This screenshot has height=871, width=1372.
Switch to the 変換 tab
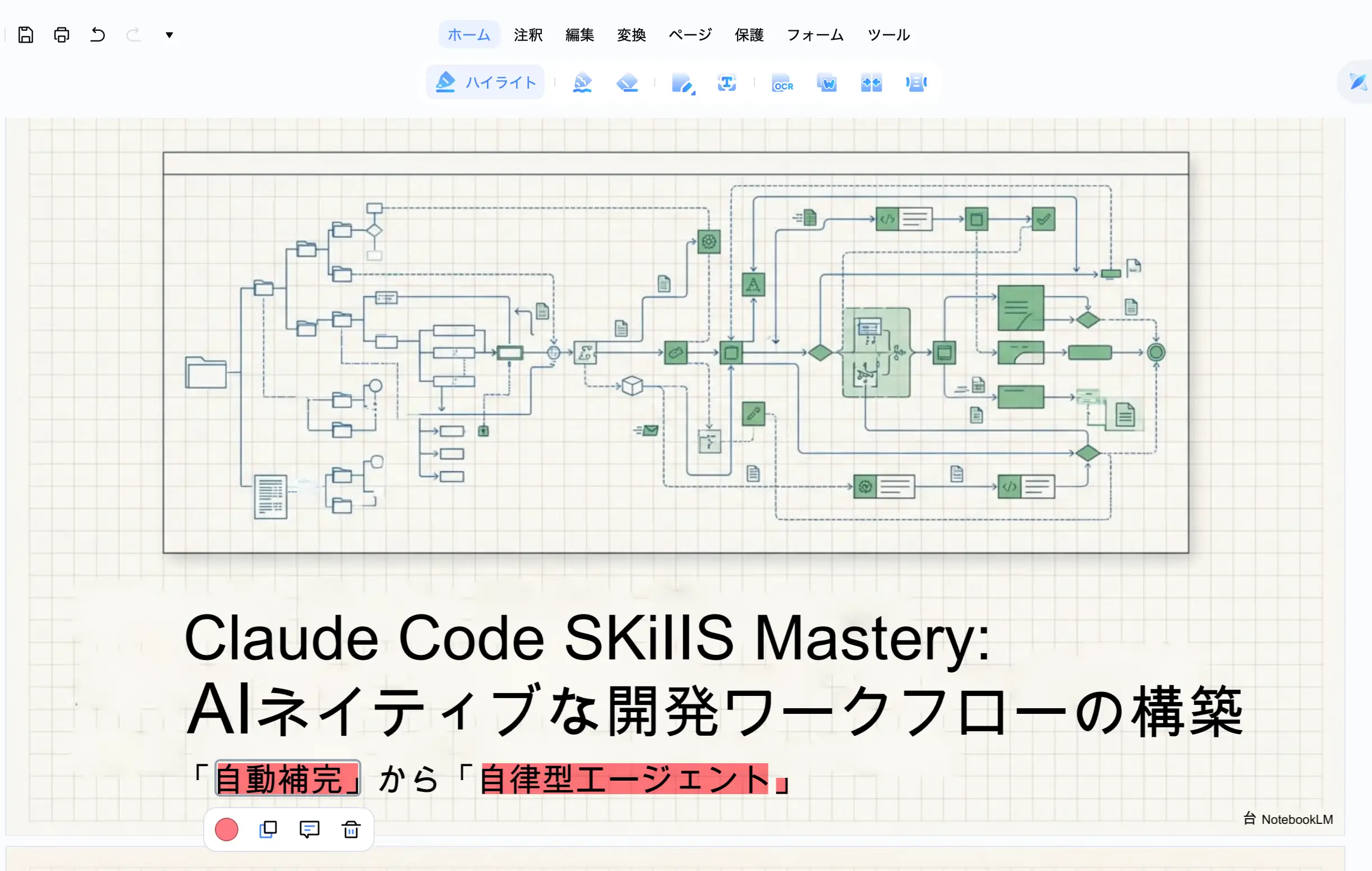(631, 35)
